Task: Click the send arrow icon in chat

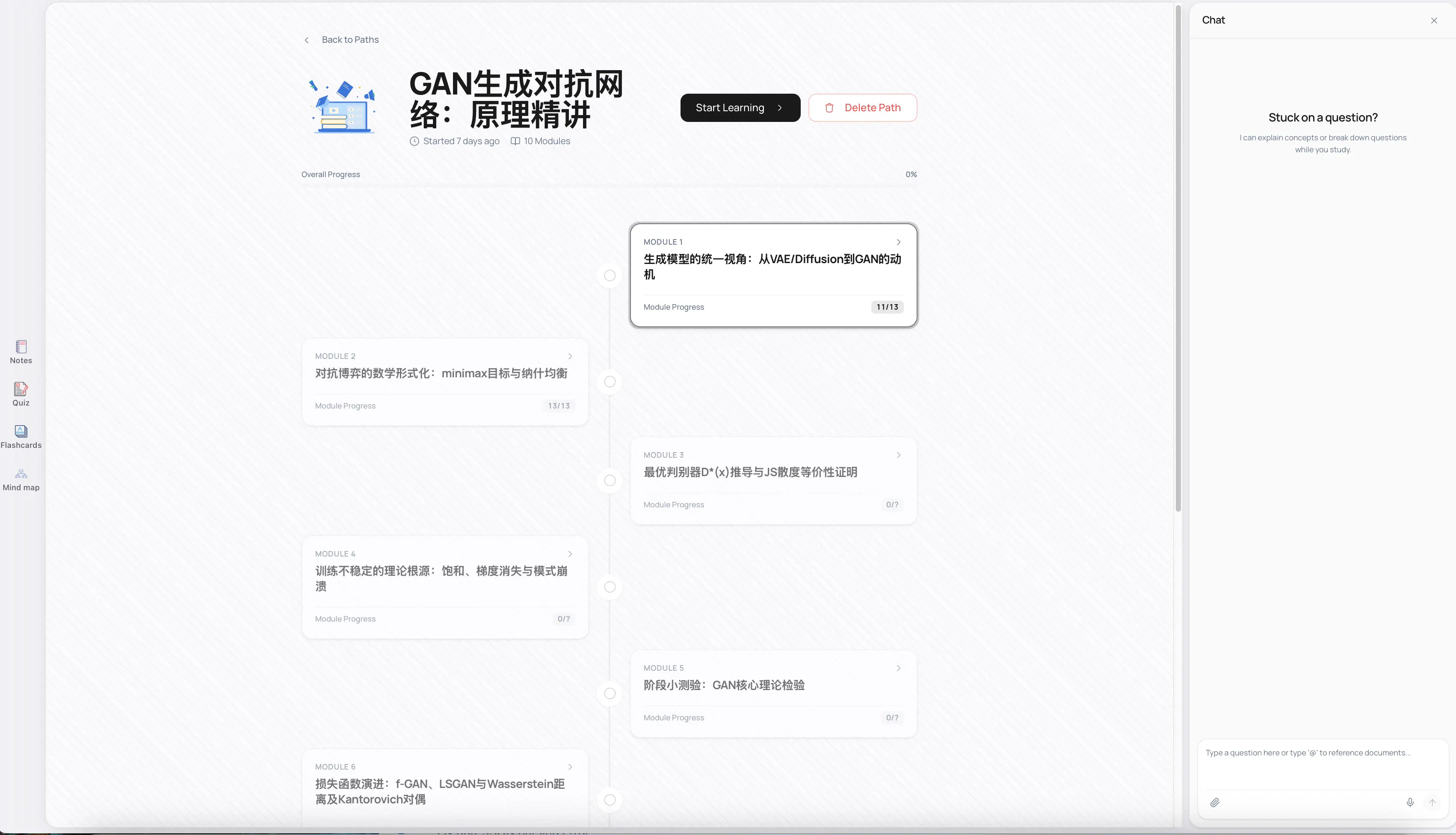Action: (1432, 802)
